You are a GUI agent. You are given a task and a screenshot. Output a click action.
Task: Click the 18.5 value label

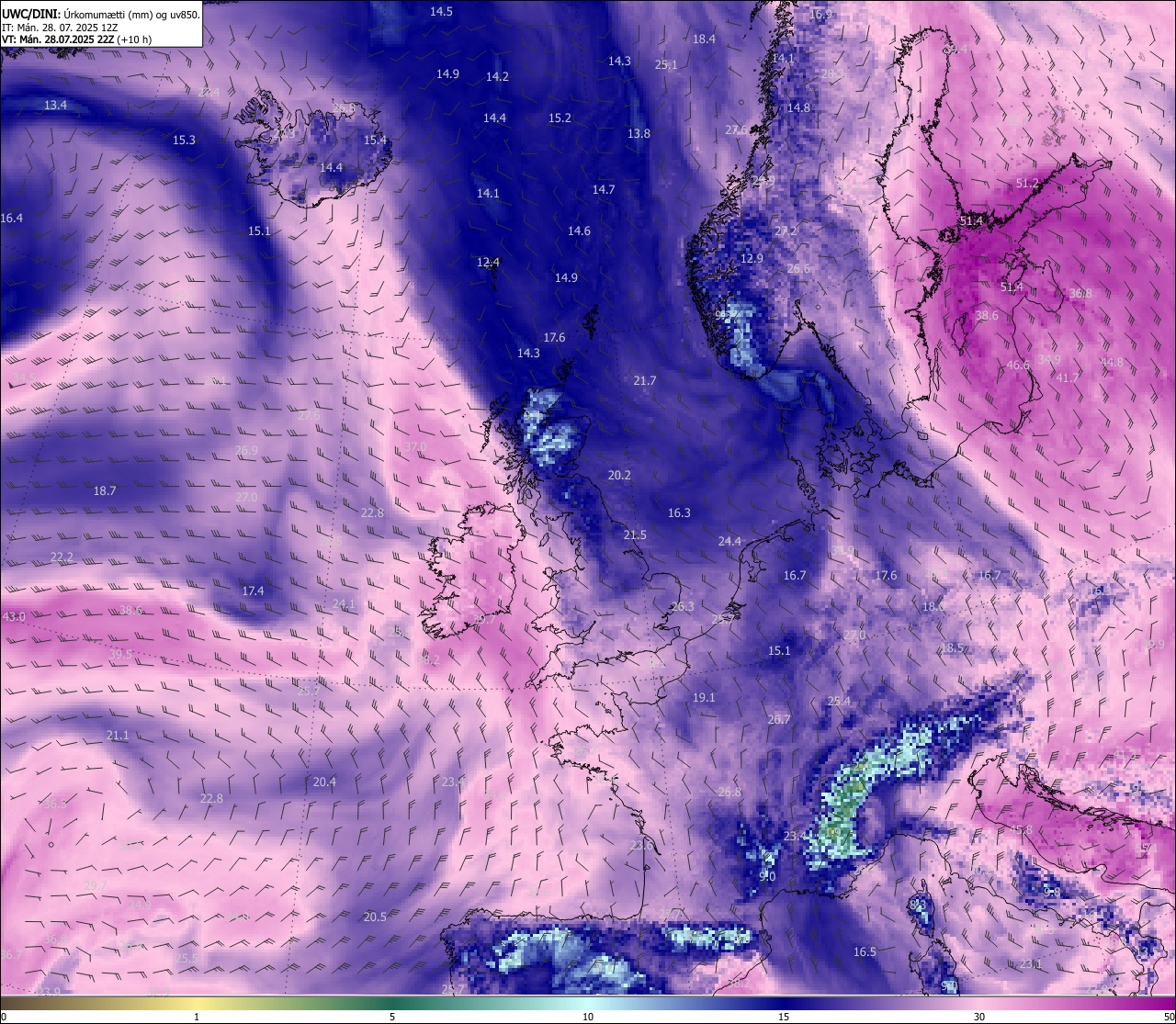952,648
